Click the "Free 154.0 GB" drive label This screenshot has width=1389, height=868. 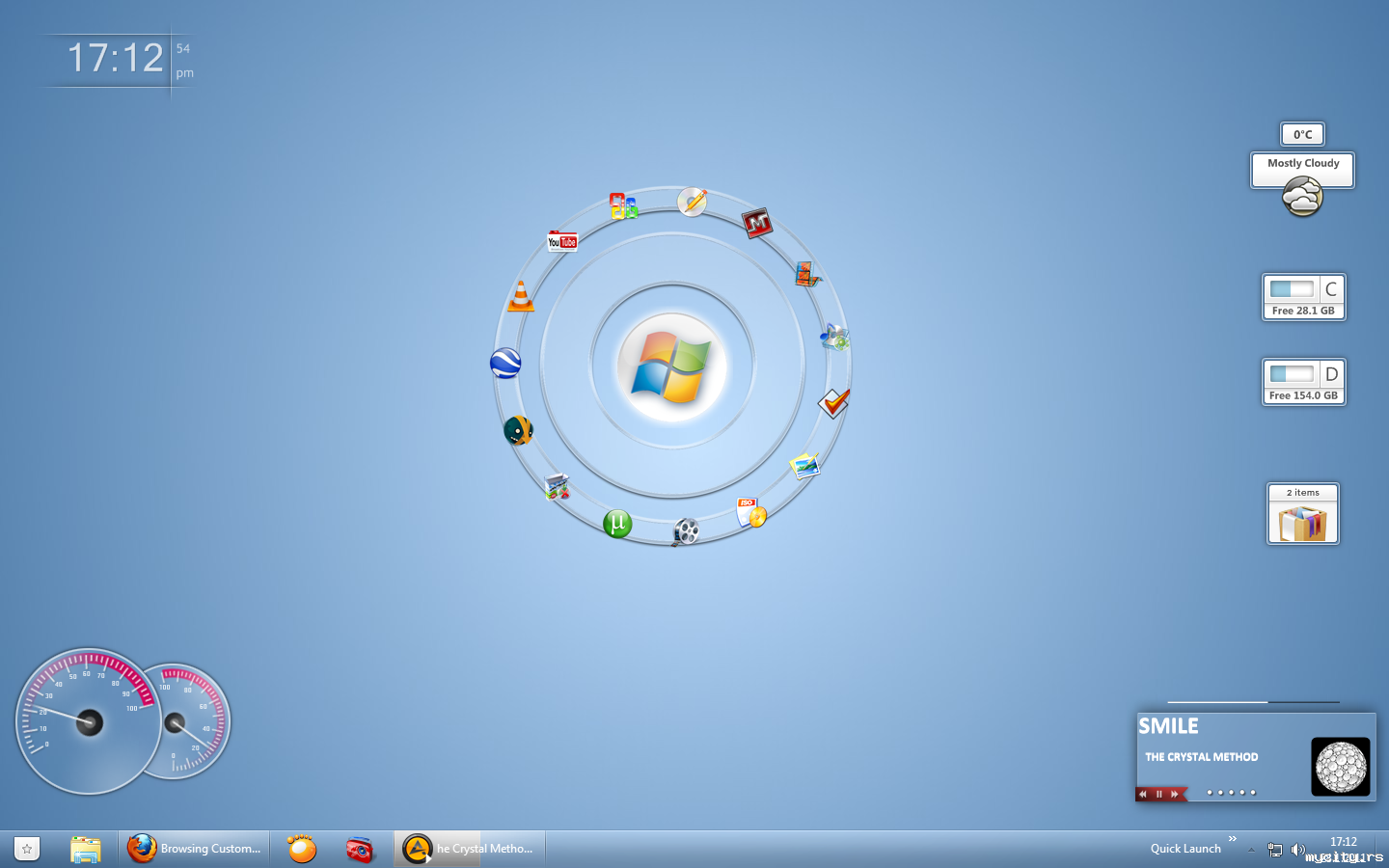pos(1303,395)
